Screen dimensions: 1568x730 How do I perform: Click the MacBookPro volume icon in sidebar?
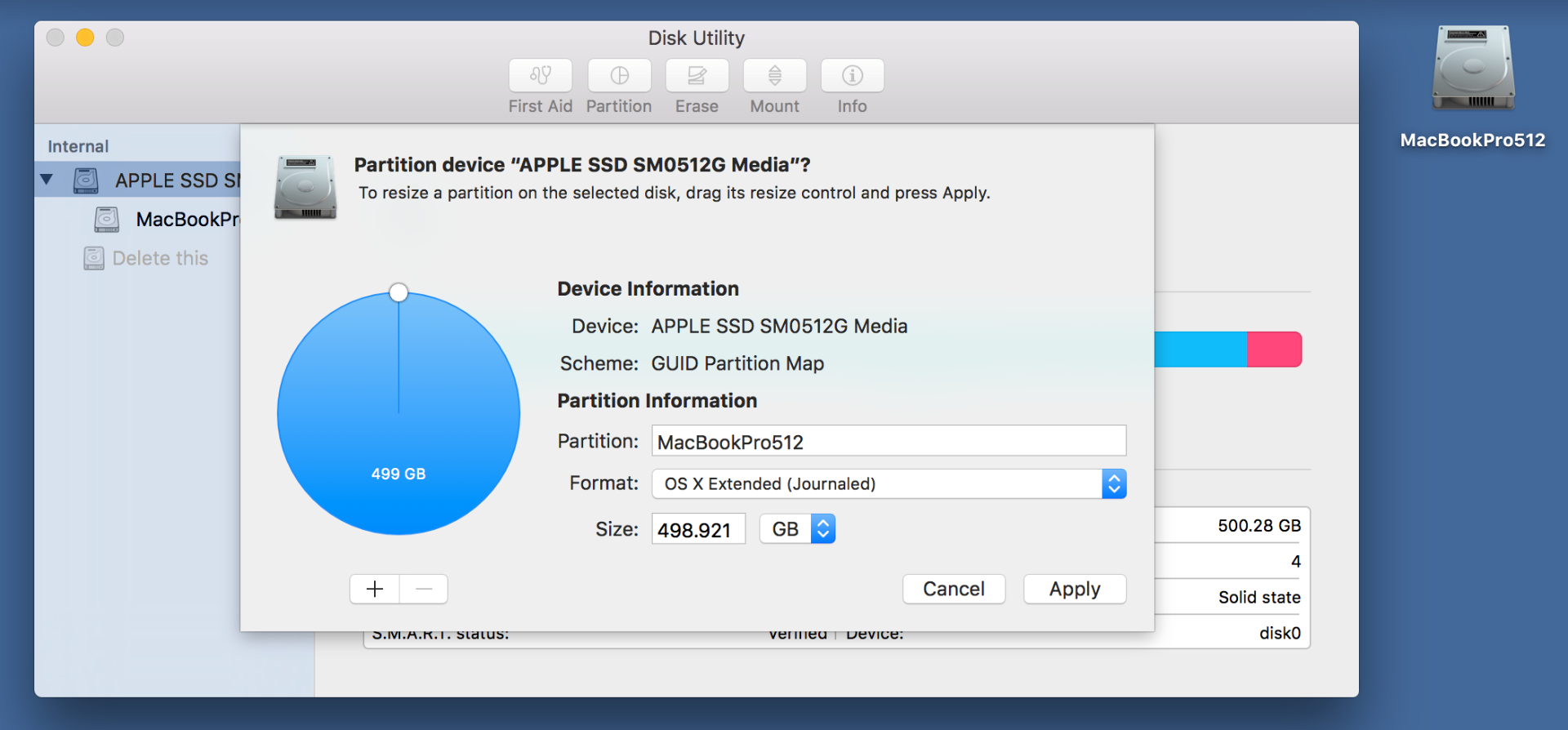tap(106, 219)
